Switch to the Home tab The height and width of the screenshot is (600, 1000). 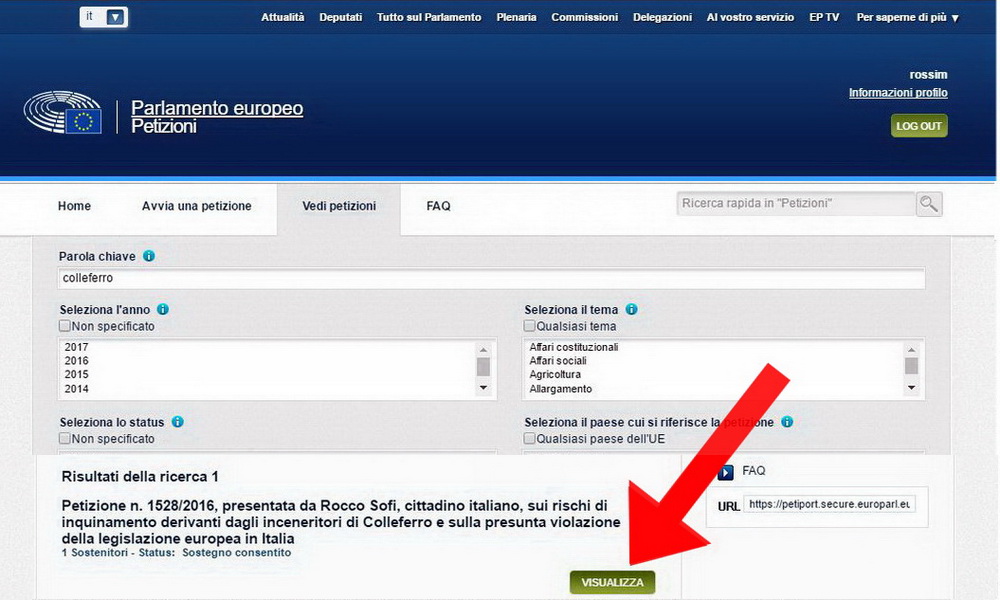74,206
